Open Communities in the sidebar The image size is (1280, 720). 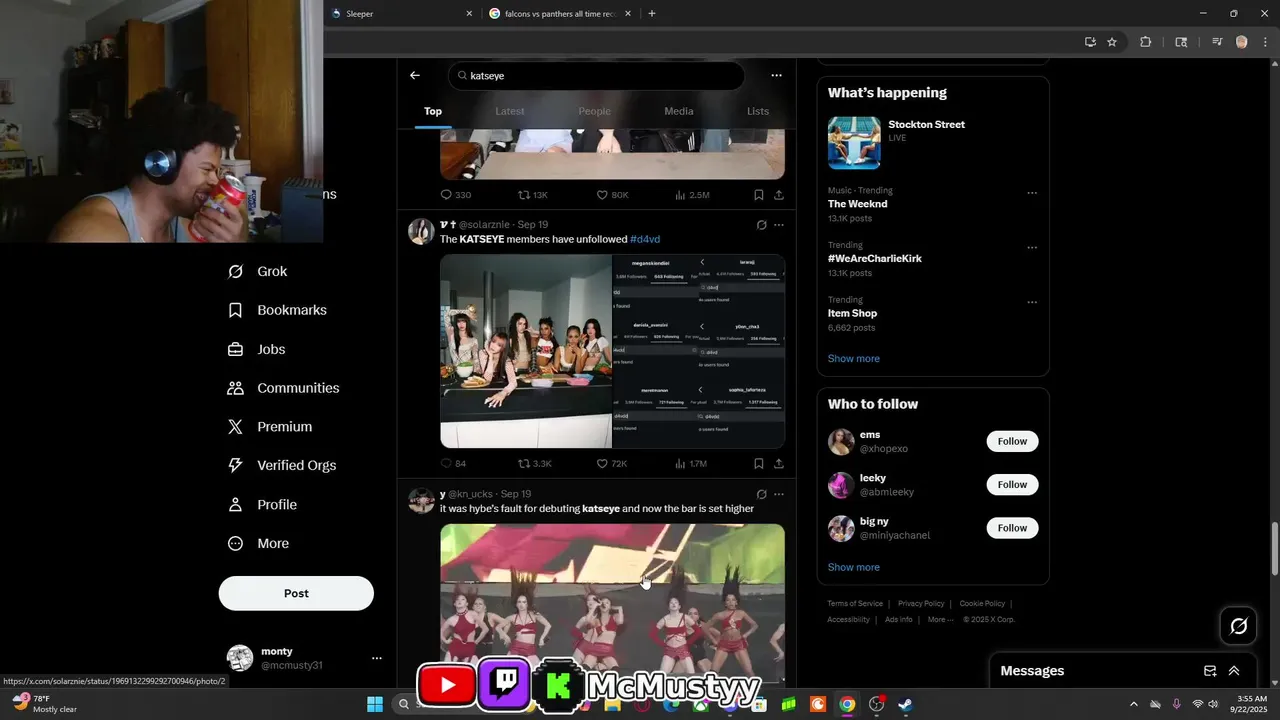tap(283, 388)
